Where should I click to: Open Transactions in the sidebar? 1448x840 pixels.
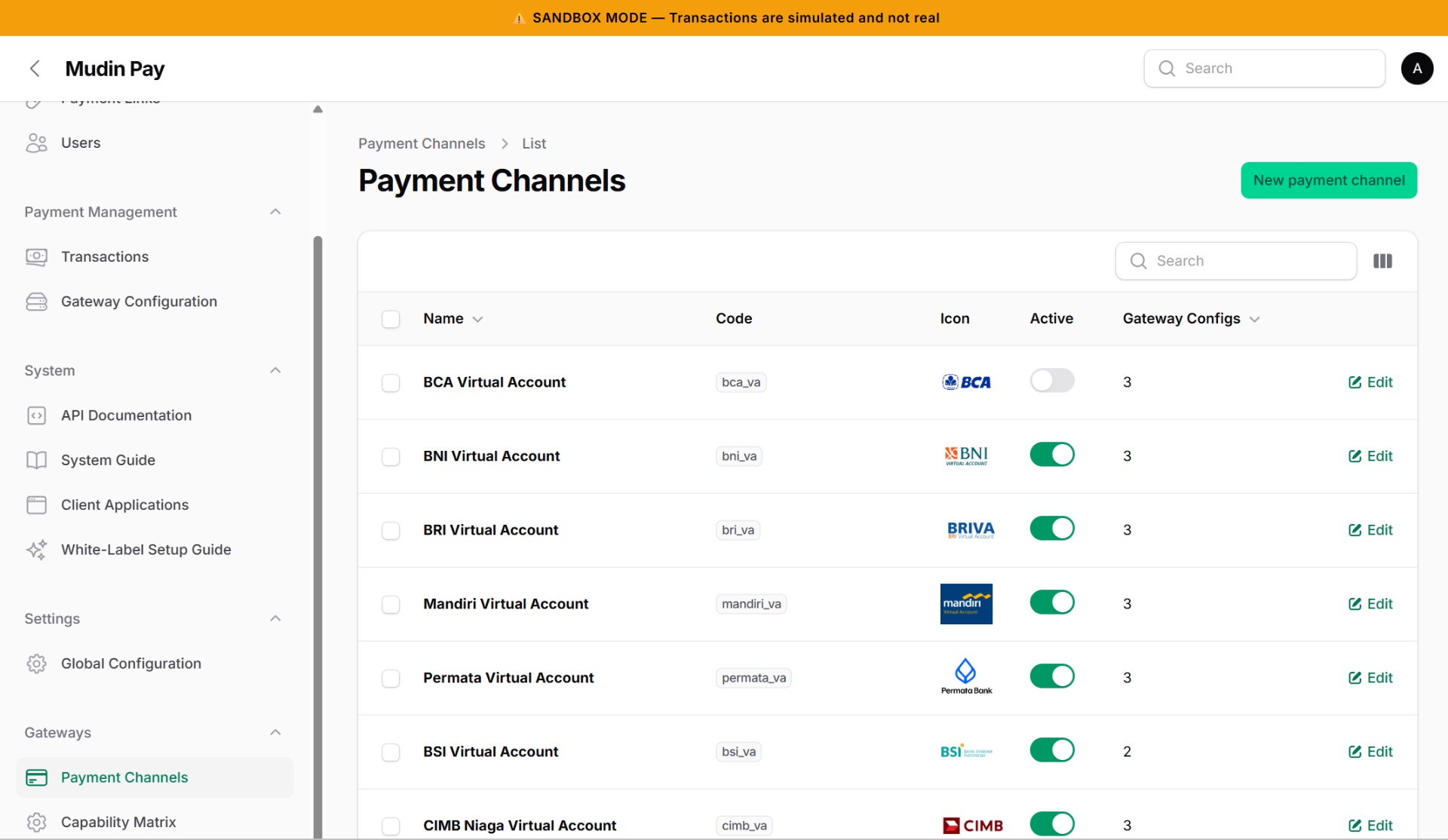coord(155,257)
